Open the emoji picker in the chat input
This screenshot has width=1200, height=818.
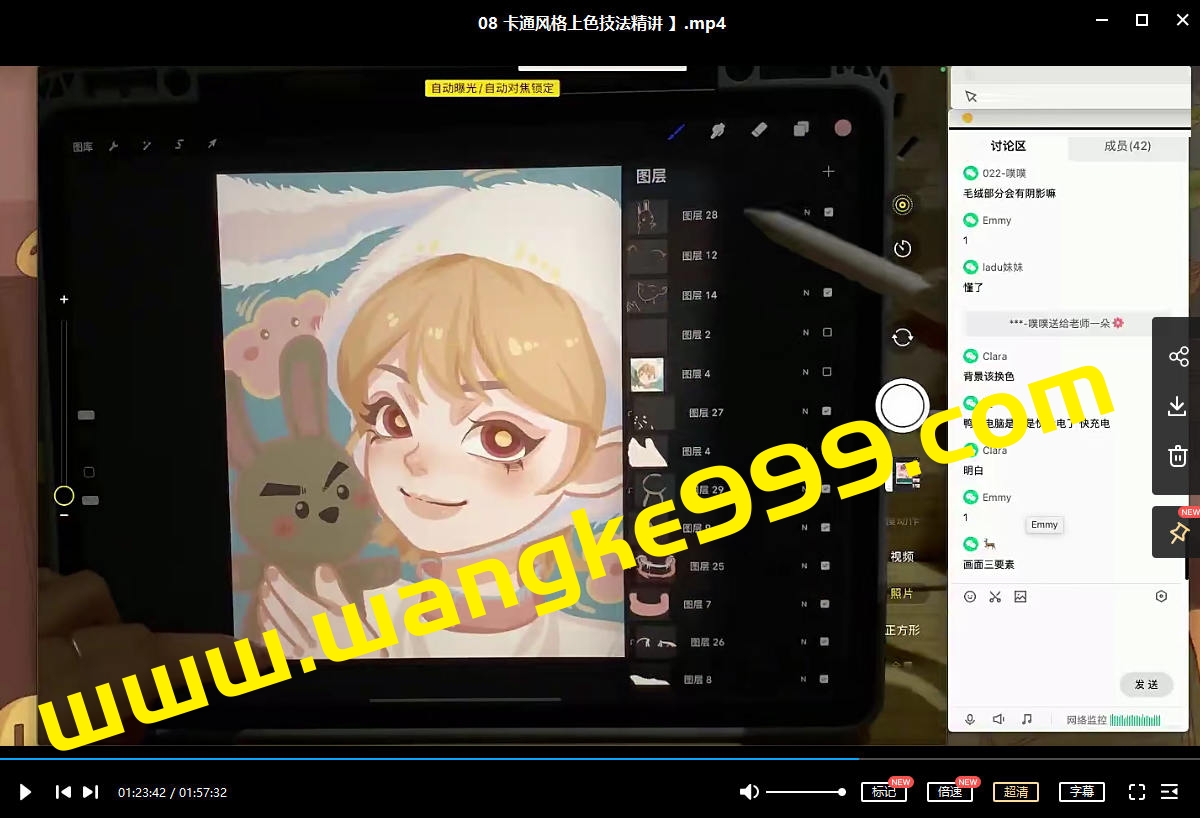[x=968, y=596]
